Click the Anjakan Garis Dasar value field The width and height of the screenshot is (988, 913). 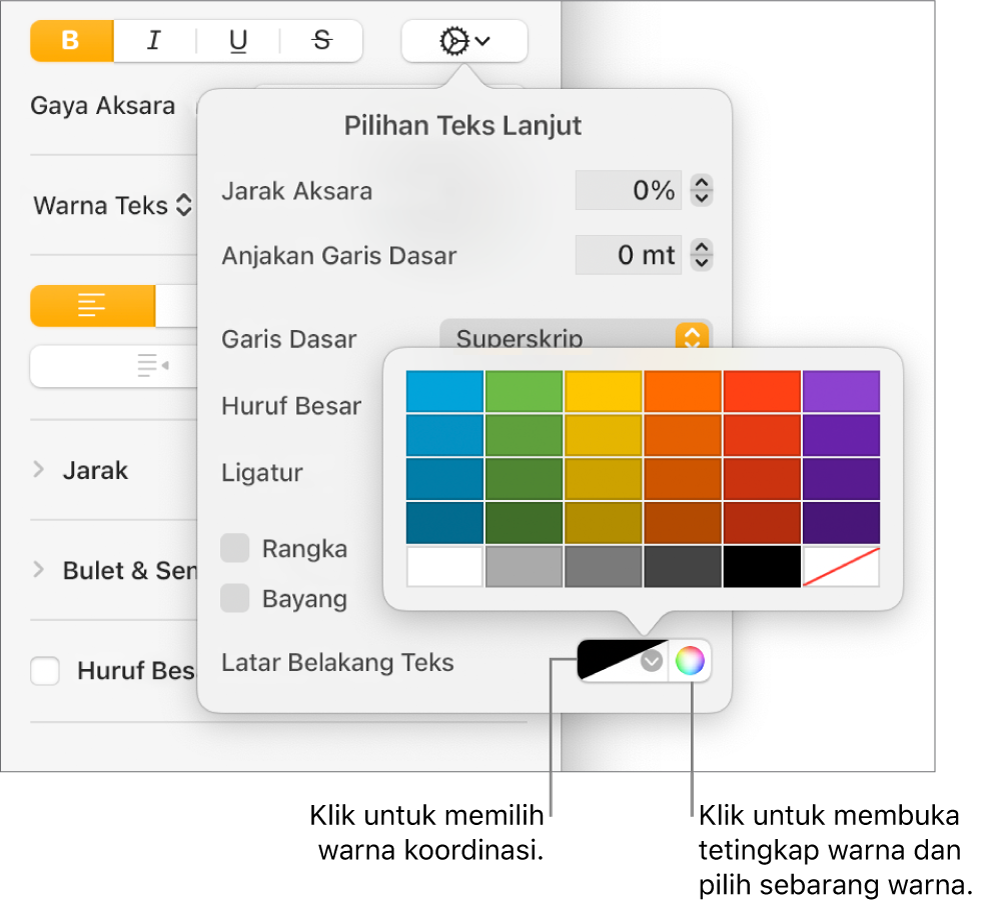tap(628, 255)
